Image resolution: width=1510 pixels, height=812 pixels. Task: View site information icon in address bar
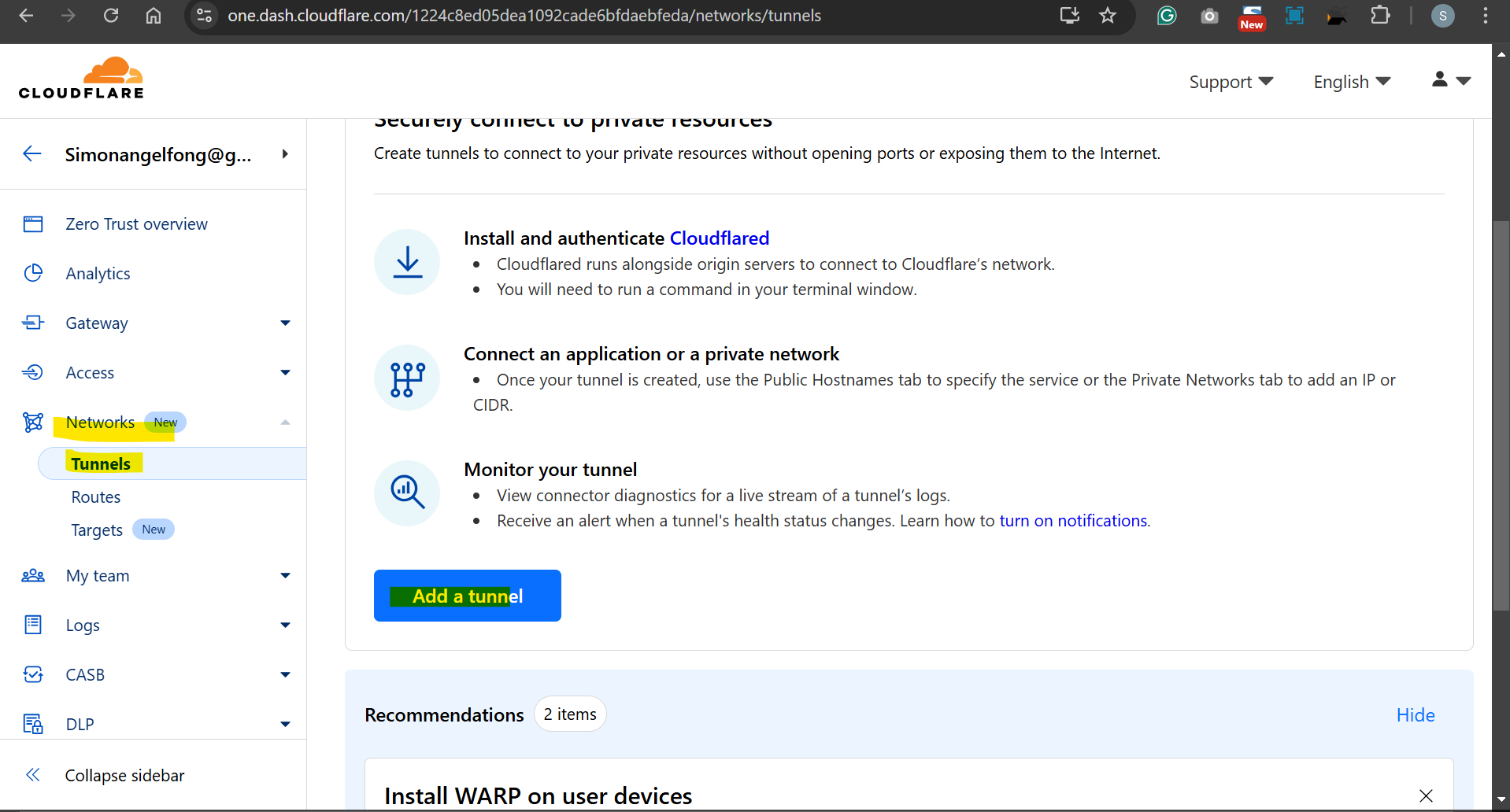pos(205,16)
